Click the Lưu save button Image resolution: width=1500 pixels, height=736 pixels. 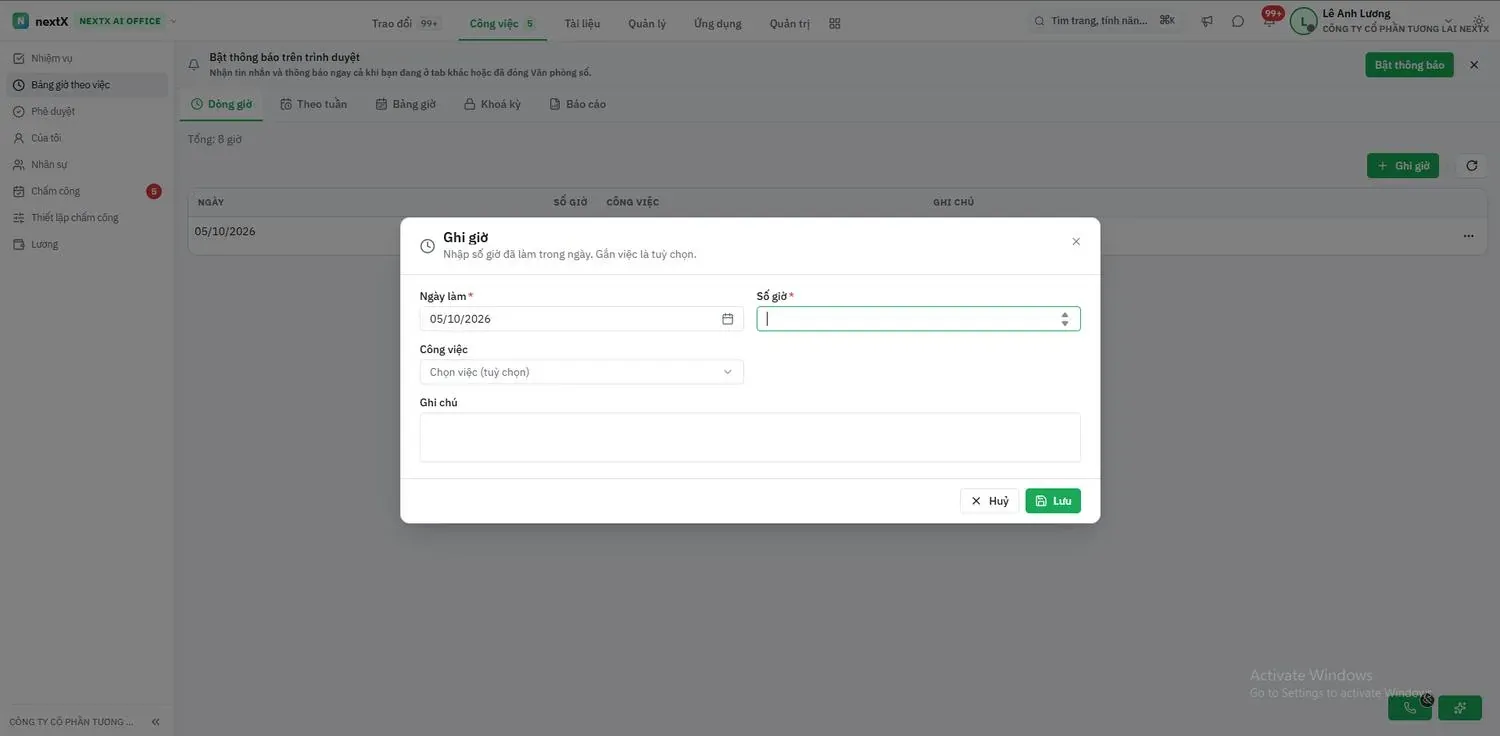pyautogui.click(x=1053, y=501)
